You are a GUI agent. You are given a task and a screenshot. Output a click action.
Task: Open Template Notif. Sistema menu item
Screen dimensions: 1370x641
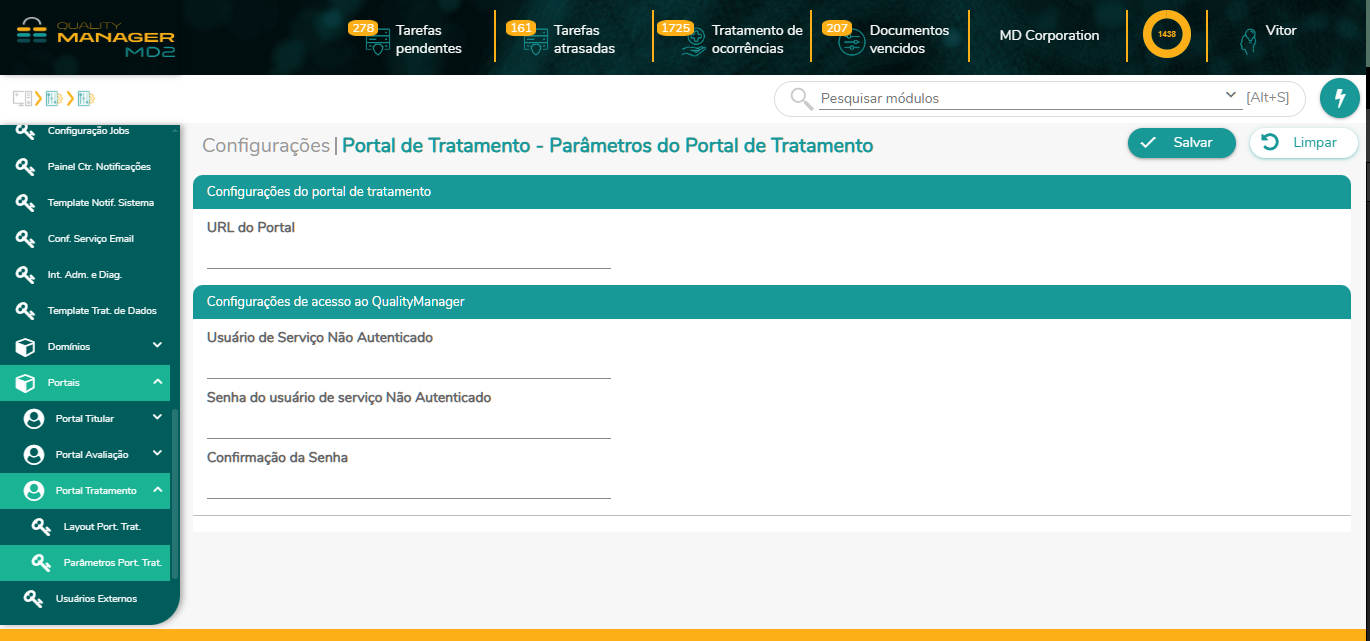[x=85, y=203]
